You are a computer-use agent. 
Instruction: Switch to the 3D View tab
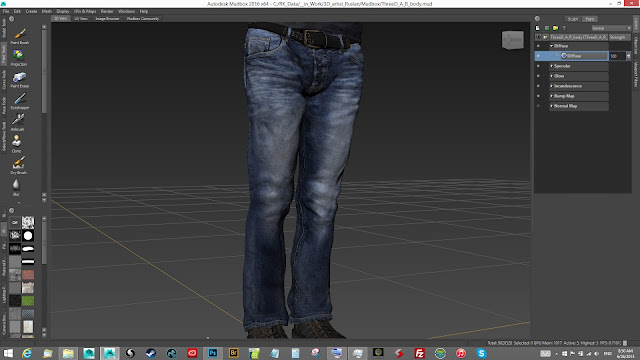tap(61, 19)
